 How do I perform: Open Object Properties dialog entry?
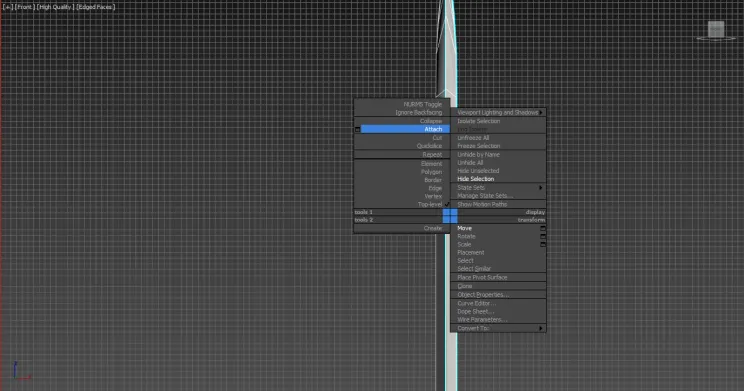pos(483,295)
